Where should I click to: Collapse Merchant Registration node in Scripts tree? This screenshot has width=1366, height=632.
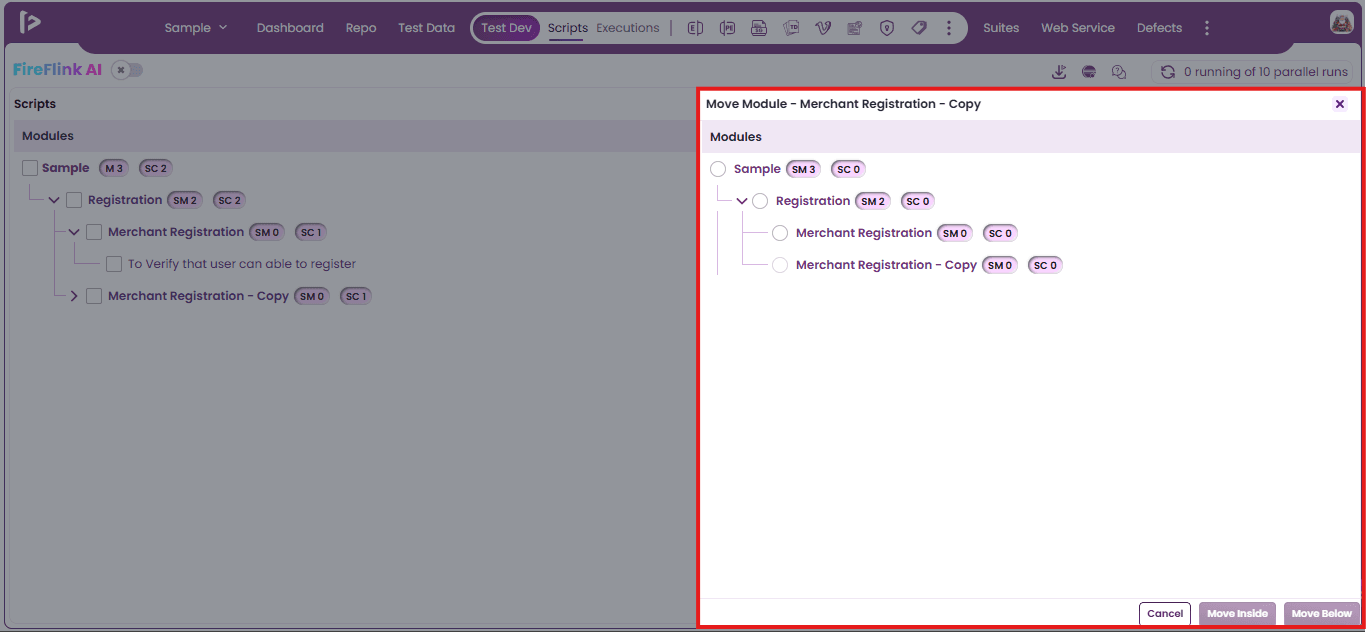tap(74, 232)
